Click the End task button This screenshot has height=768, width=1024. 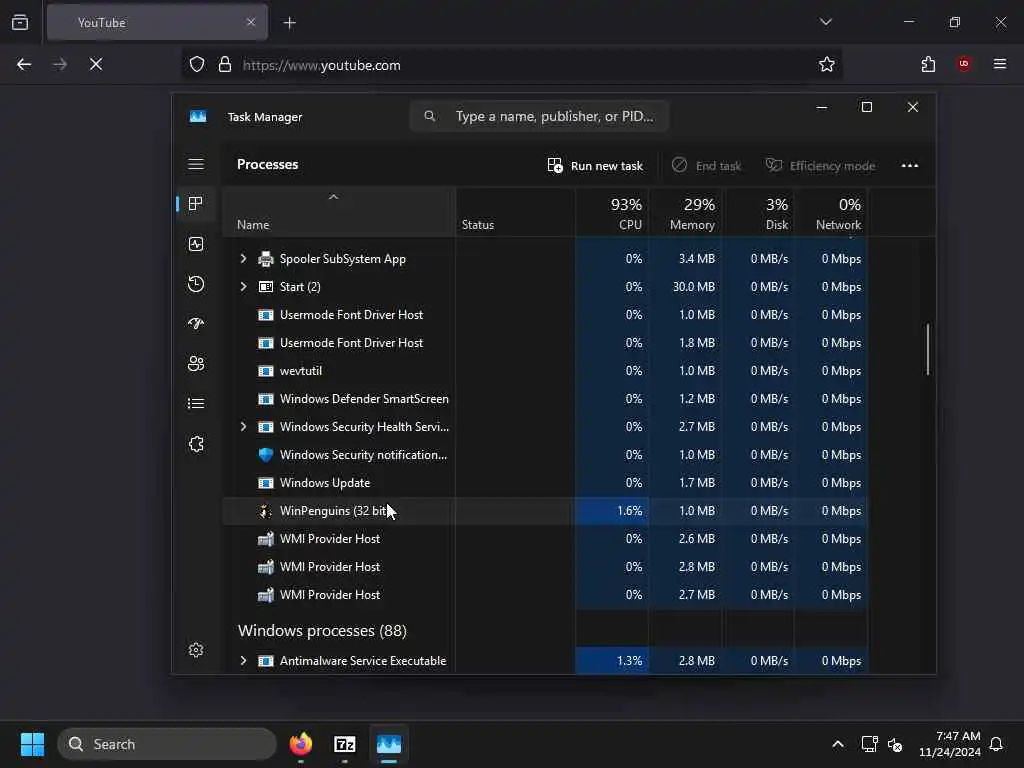coord(707,165)
